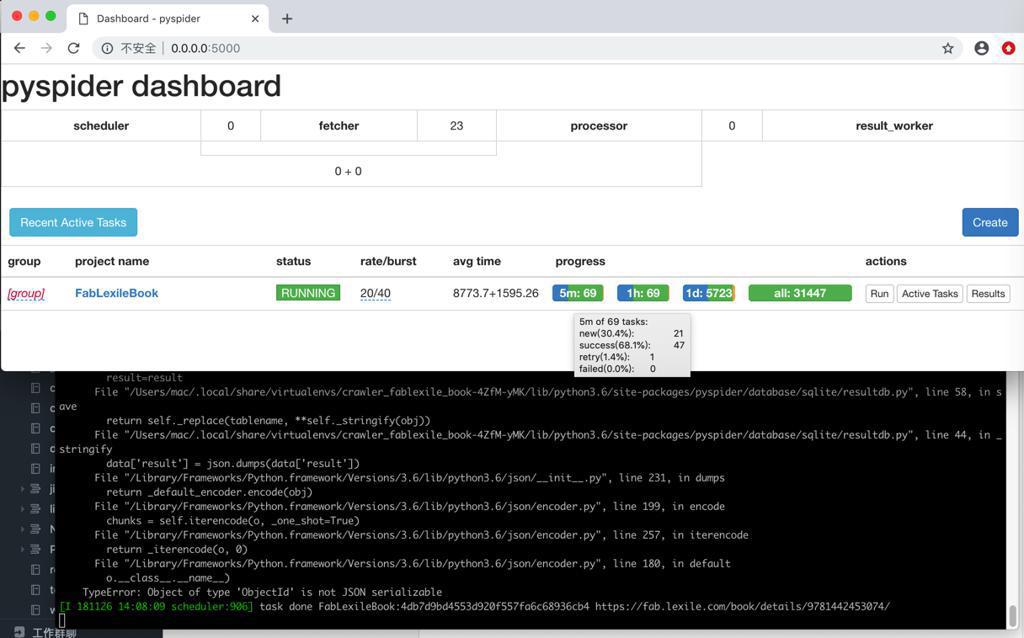This screenshot has width=1024, height=638.
Task: Click the success(68.1%) line in tooltip
Action: coord(632,345)
